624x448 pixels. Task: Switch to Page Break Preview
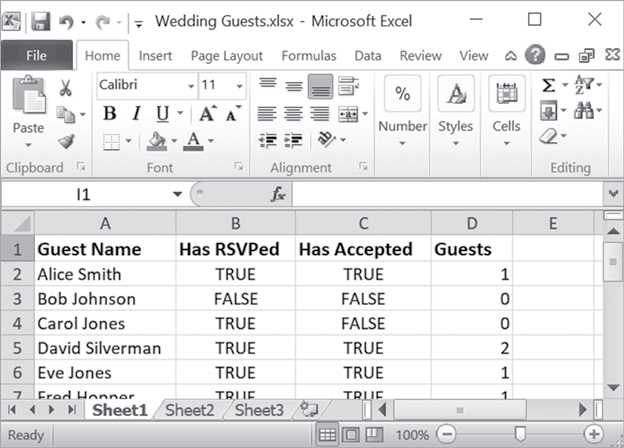pos(373,434)
